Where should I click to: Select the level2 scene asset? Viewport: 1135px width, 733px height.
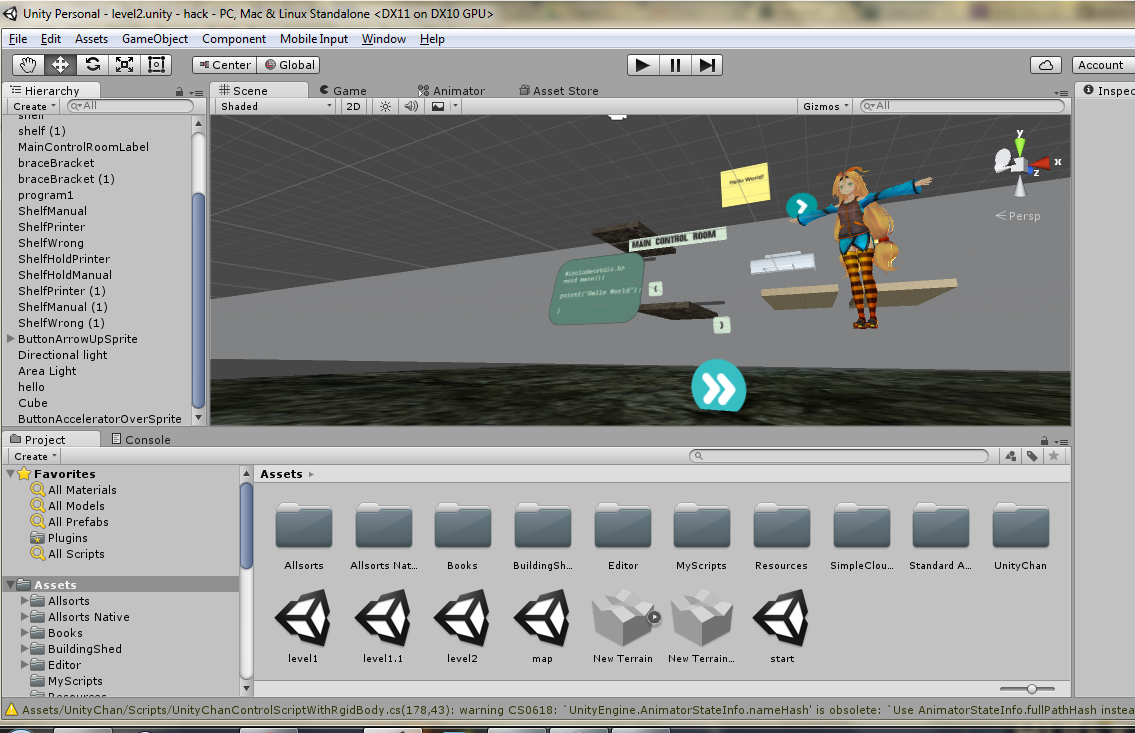tap(463, 617)
